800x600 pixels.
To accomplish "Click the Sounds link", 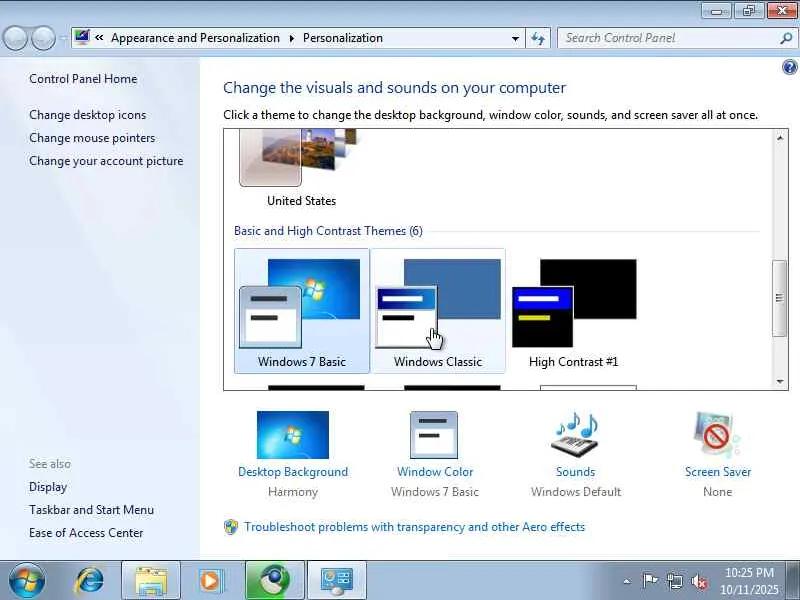I will tap(576, 472).
